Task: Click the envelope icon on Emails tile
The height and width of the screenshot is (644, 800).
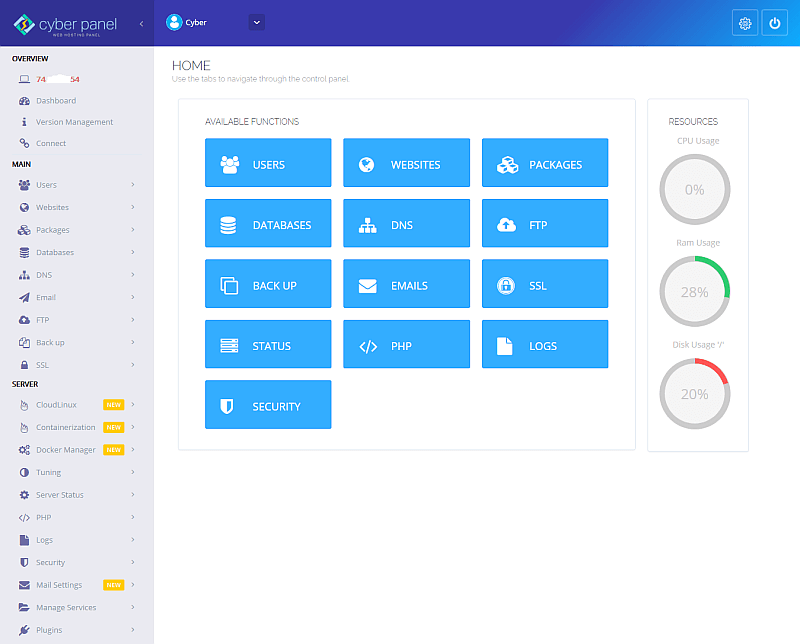Action: point(367,286)
